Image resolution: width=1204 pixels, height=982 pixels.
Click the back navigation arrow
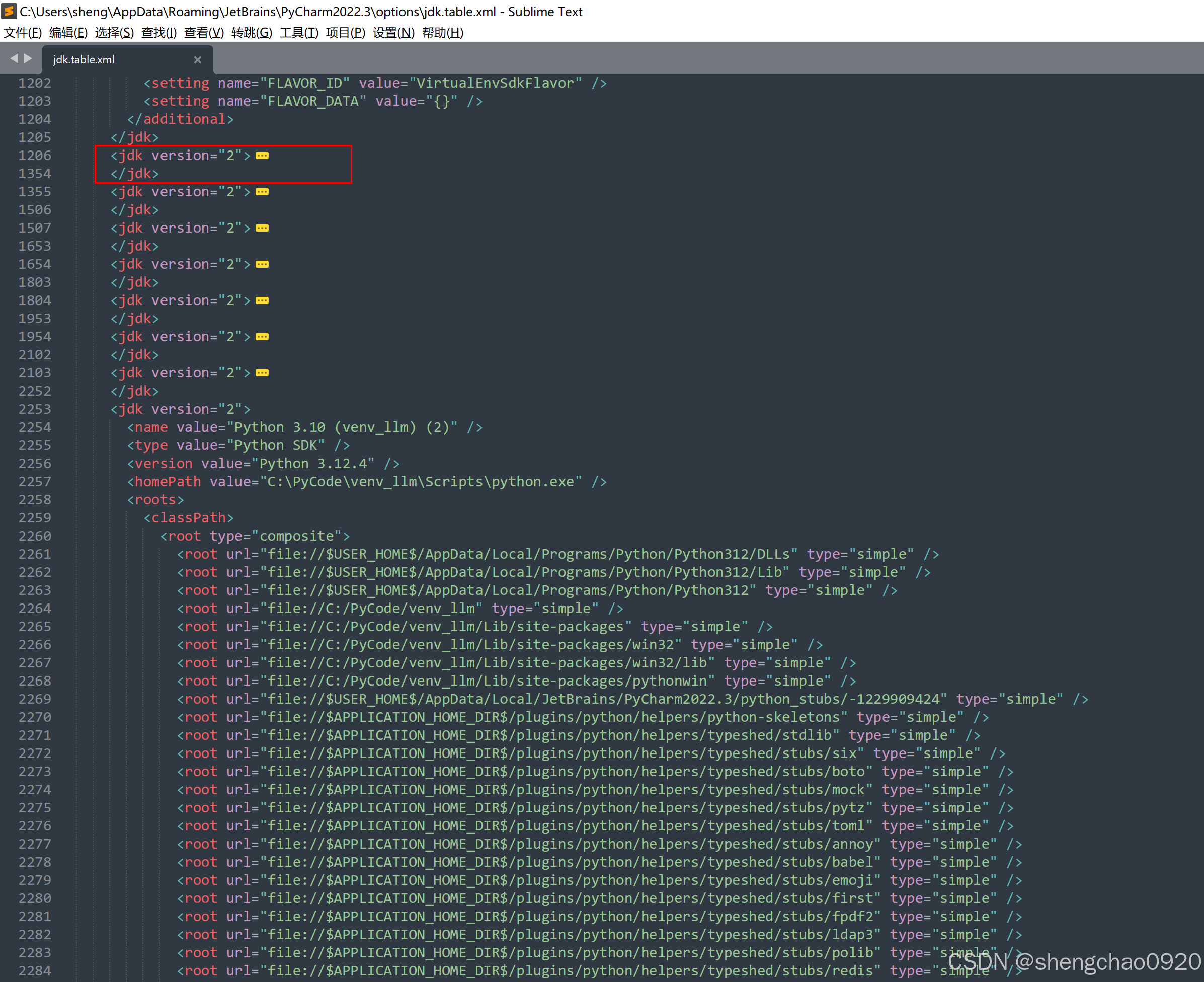tap(14, 58)
